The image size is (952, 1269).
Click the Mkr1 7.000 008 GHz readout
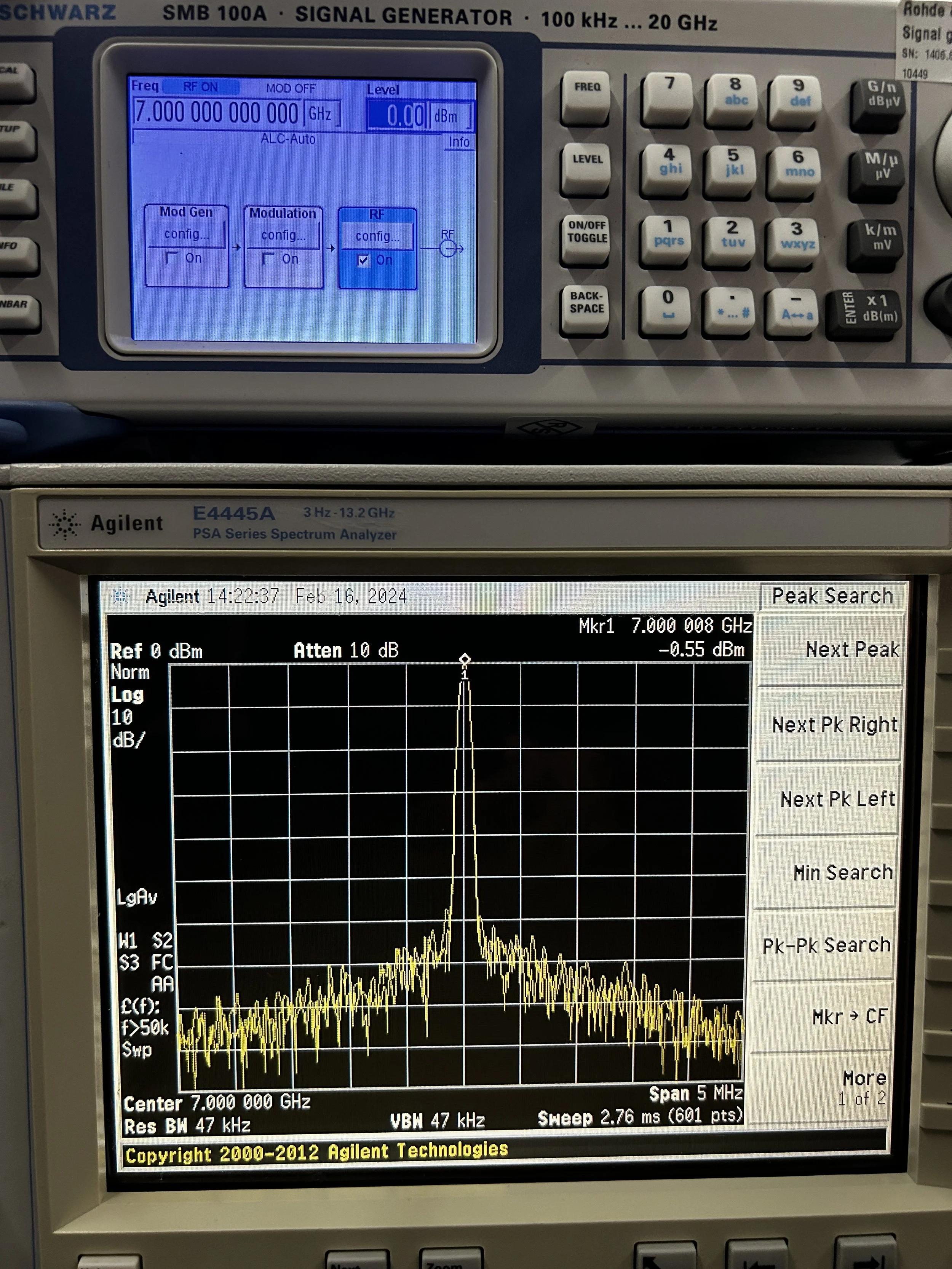click(x=665, y=625)
